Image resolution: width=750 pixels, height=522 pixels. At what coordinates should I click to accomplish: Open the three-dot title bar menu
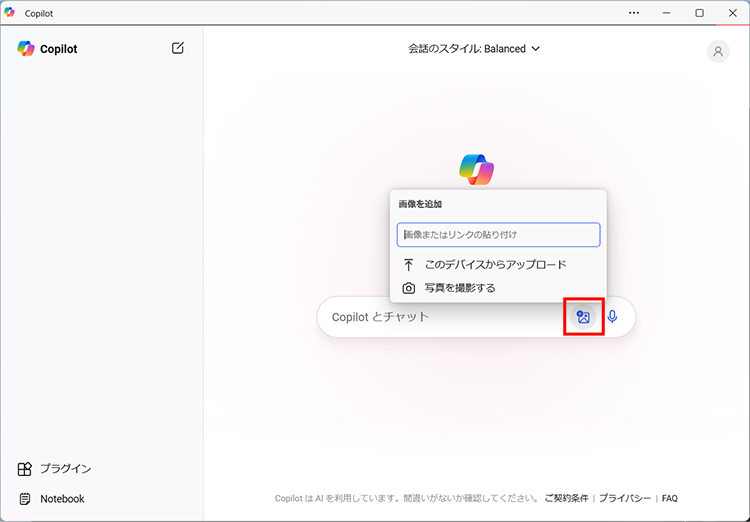634,13
